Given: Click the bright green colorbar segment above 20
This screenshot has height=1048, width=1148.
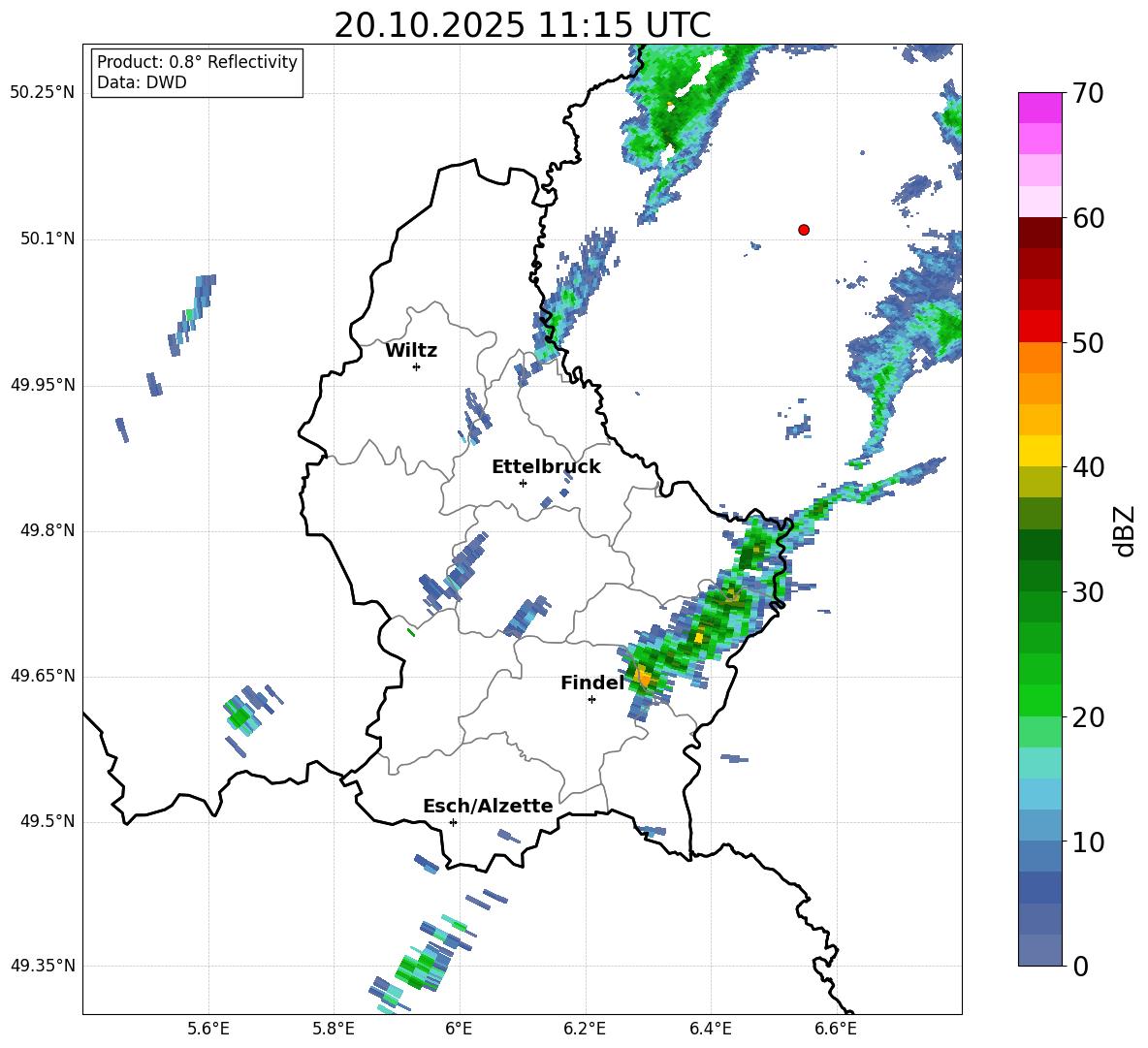Looking at the screenshot, I should click(1039, 700).
